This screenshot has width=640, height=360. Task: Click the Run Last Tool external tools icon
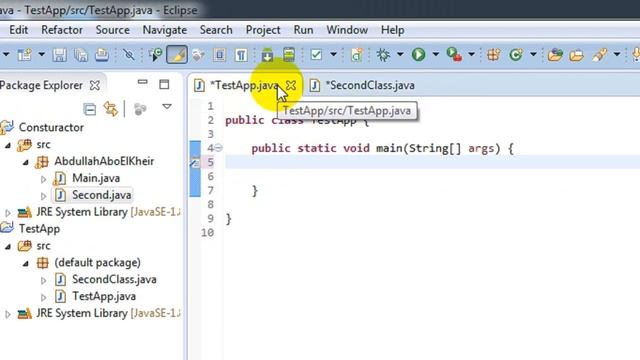(x=454, y=55)
